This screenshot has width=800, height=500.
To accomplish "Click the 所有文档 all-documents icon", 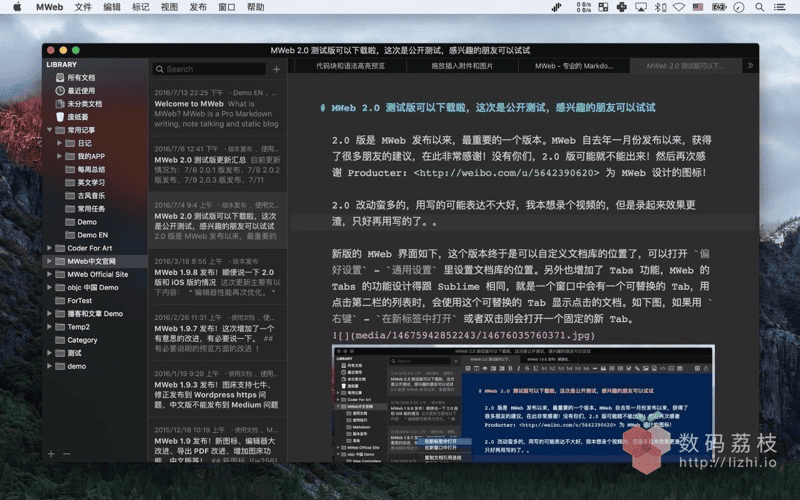I will [60, 78].
